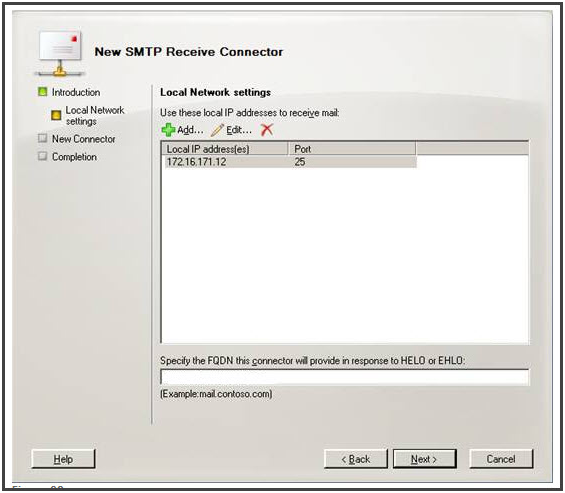Open the Introduction wizard step

coord(76,92)
